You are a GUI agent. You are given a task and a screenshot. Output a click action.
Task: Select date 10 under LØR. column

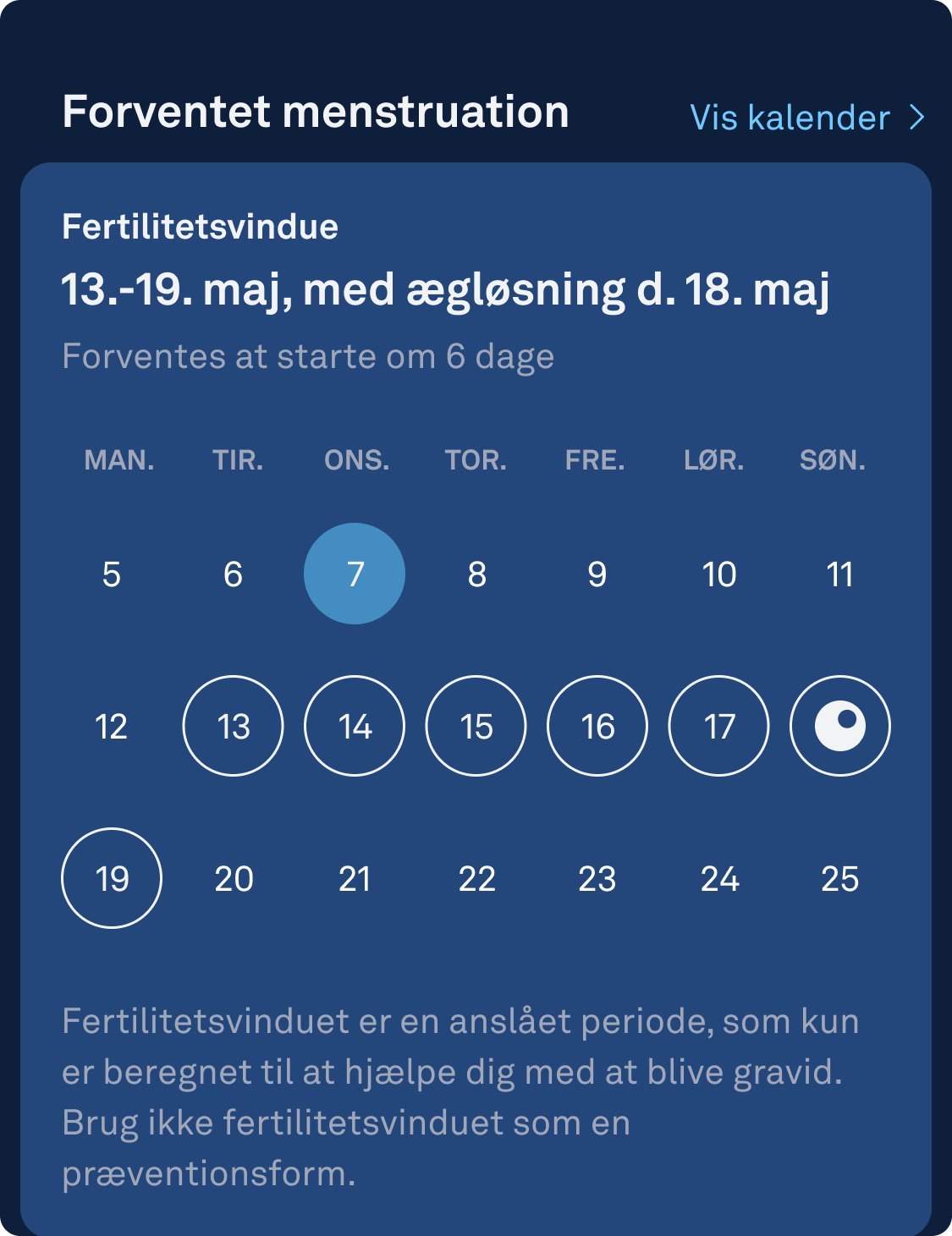point(719,574)
